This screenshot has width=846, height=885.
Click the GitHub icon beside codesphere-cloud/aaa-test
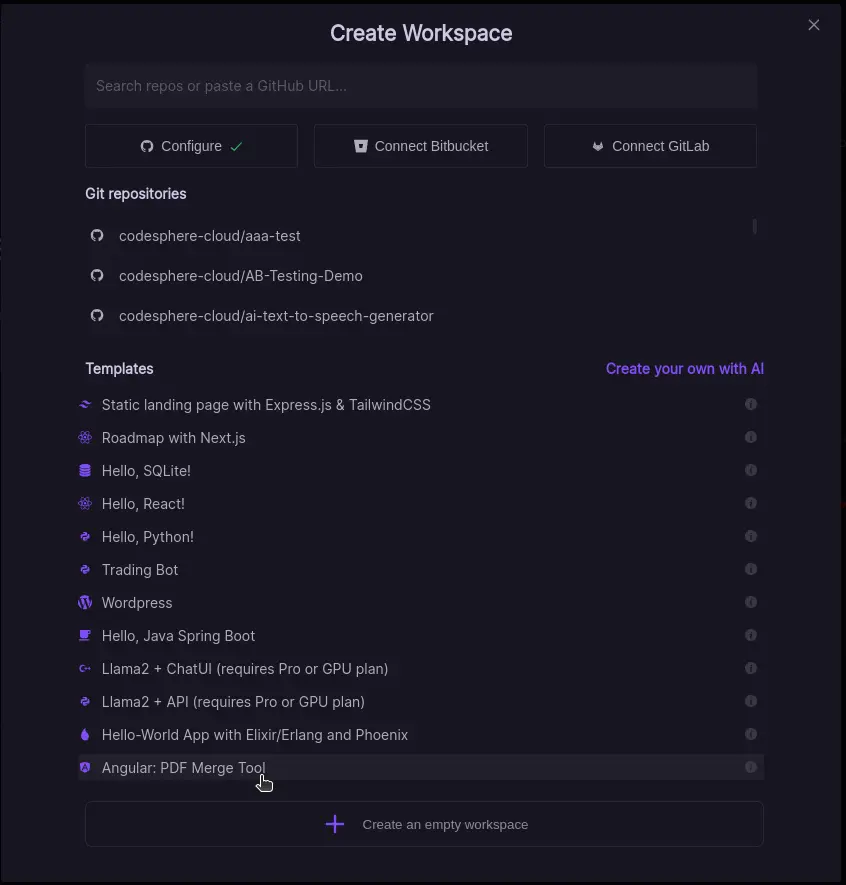point(97,235)
